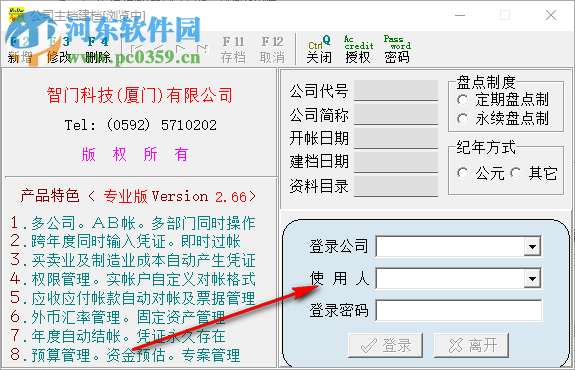
Task: Click the company name 智门科技(厦门)有限公司 text
Action: click(x=140, y=95)
